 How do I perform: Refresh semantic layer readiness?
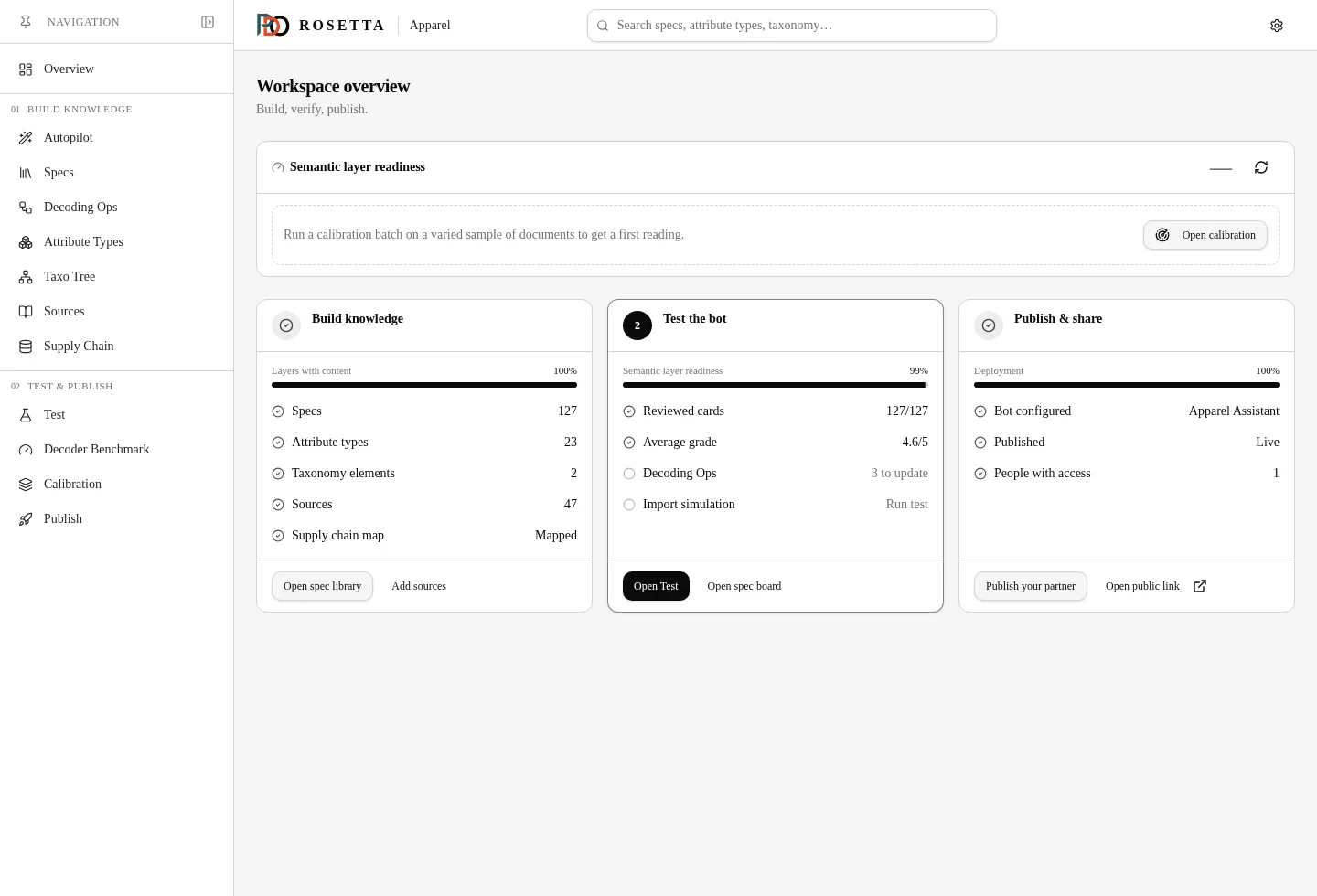click(1261, 167)
